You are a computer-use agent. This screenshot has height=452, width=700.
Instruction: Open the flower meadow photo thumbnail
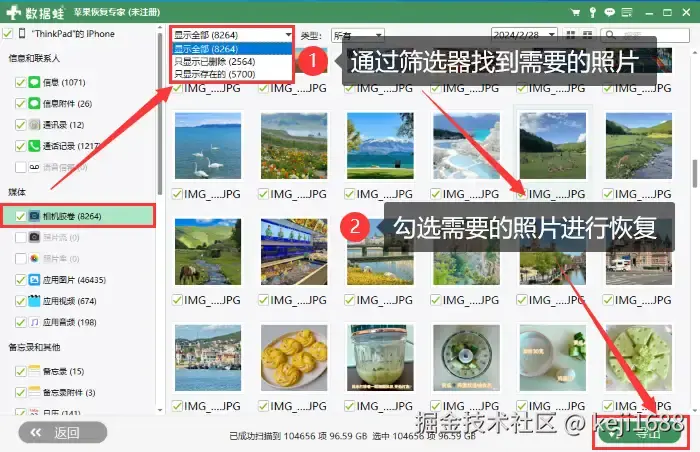294,146
